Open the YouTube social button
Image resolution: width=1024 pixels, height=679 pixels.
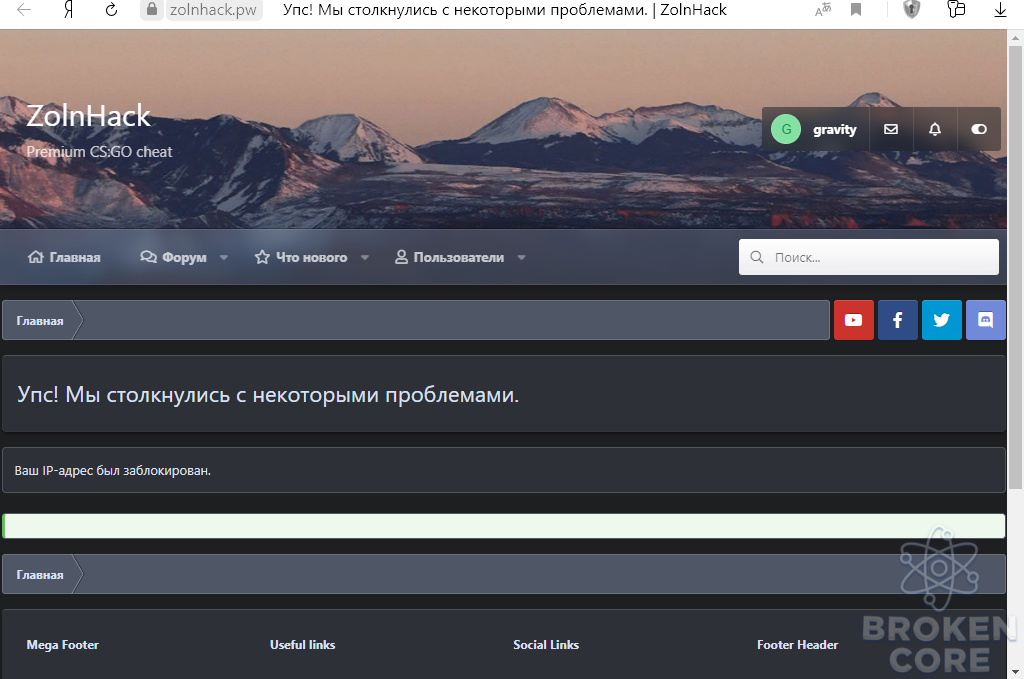pyautogui.click(x=854, y=320)
